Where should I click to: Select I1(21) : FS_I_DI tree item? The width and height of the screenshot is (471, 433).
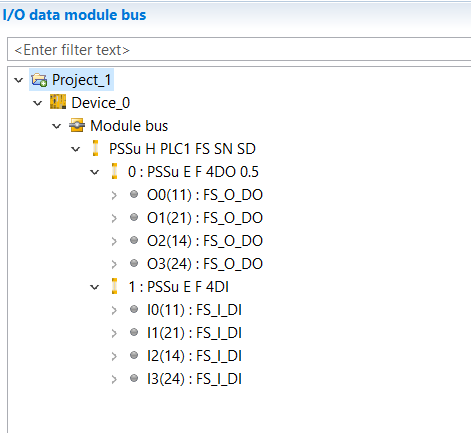194,333
